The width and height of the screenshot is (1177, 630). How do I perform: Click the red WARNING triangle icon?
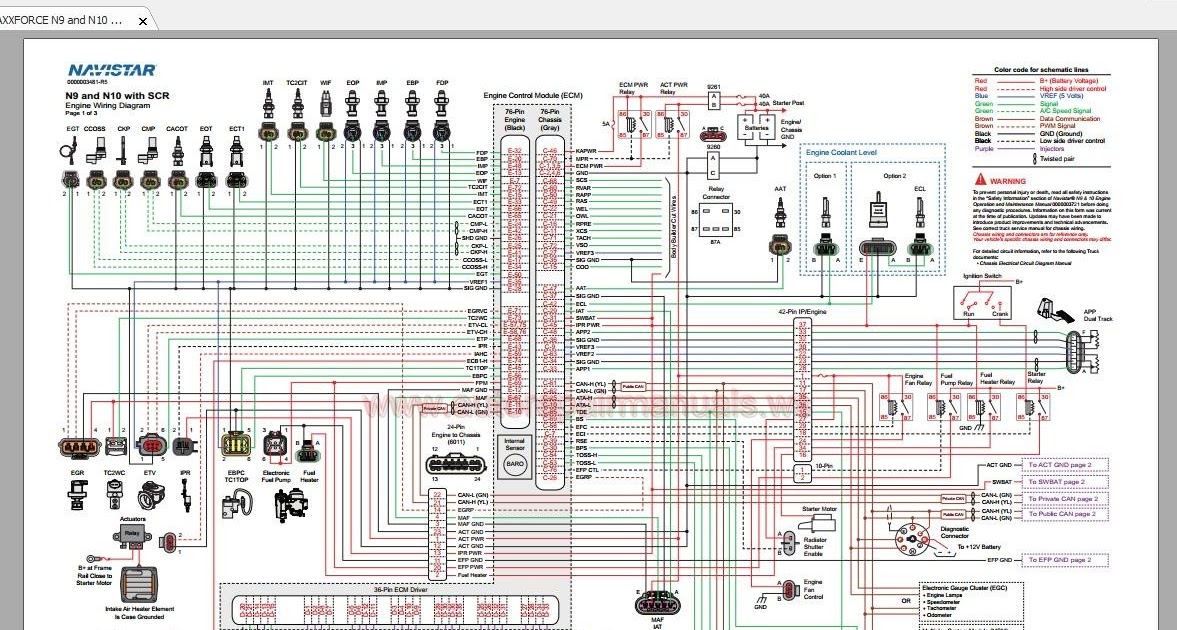[x=980, y=180]
